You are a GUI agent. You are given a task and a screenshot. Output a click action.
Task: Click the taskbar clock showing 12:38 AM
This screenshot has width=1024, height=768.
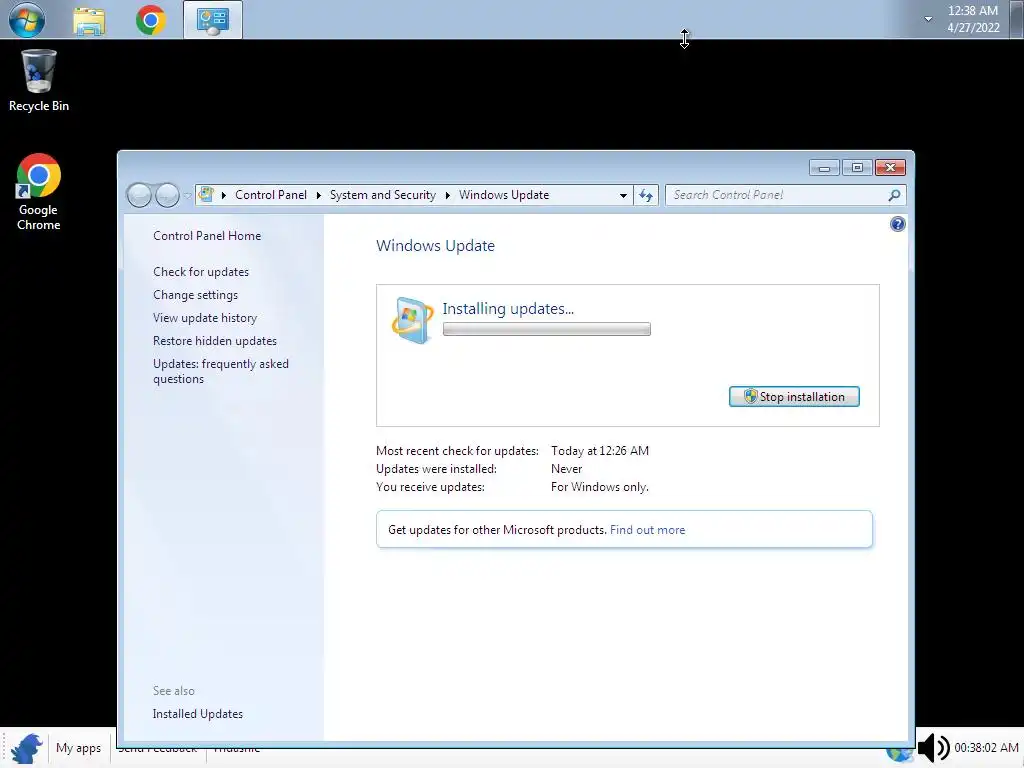973,19
